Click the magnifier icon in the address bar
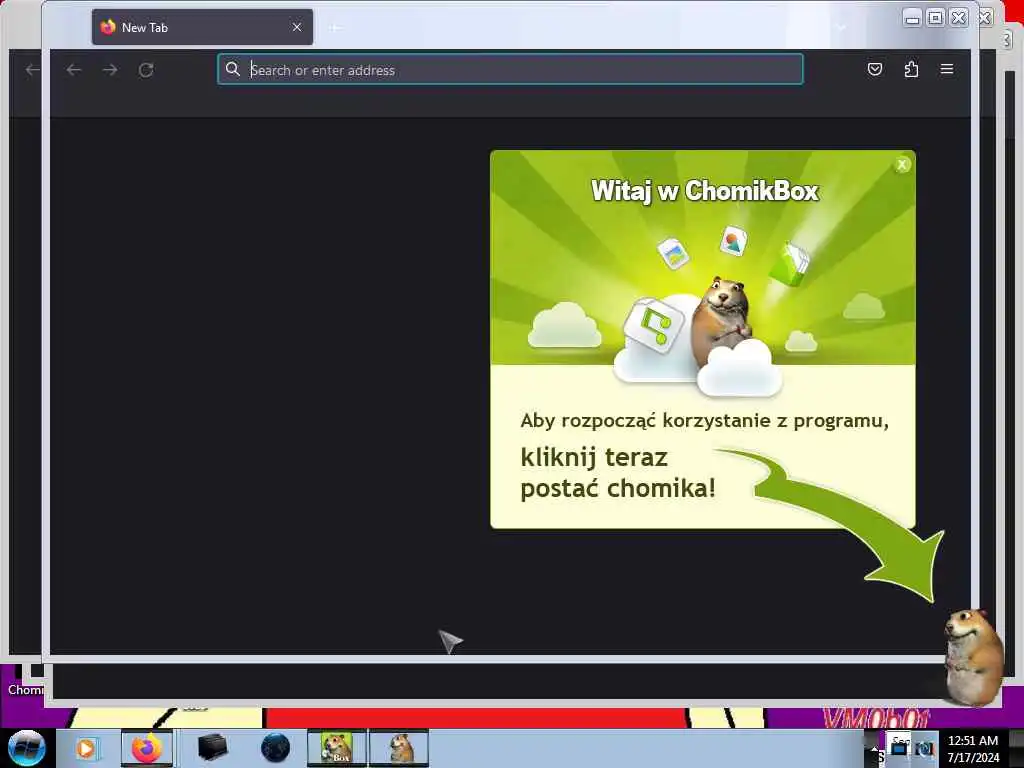Viewport: 1024px width, 768px height. [232, 69]
